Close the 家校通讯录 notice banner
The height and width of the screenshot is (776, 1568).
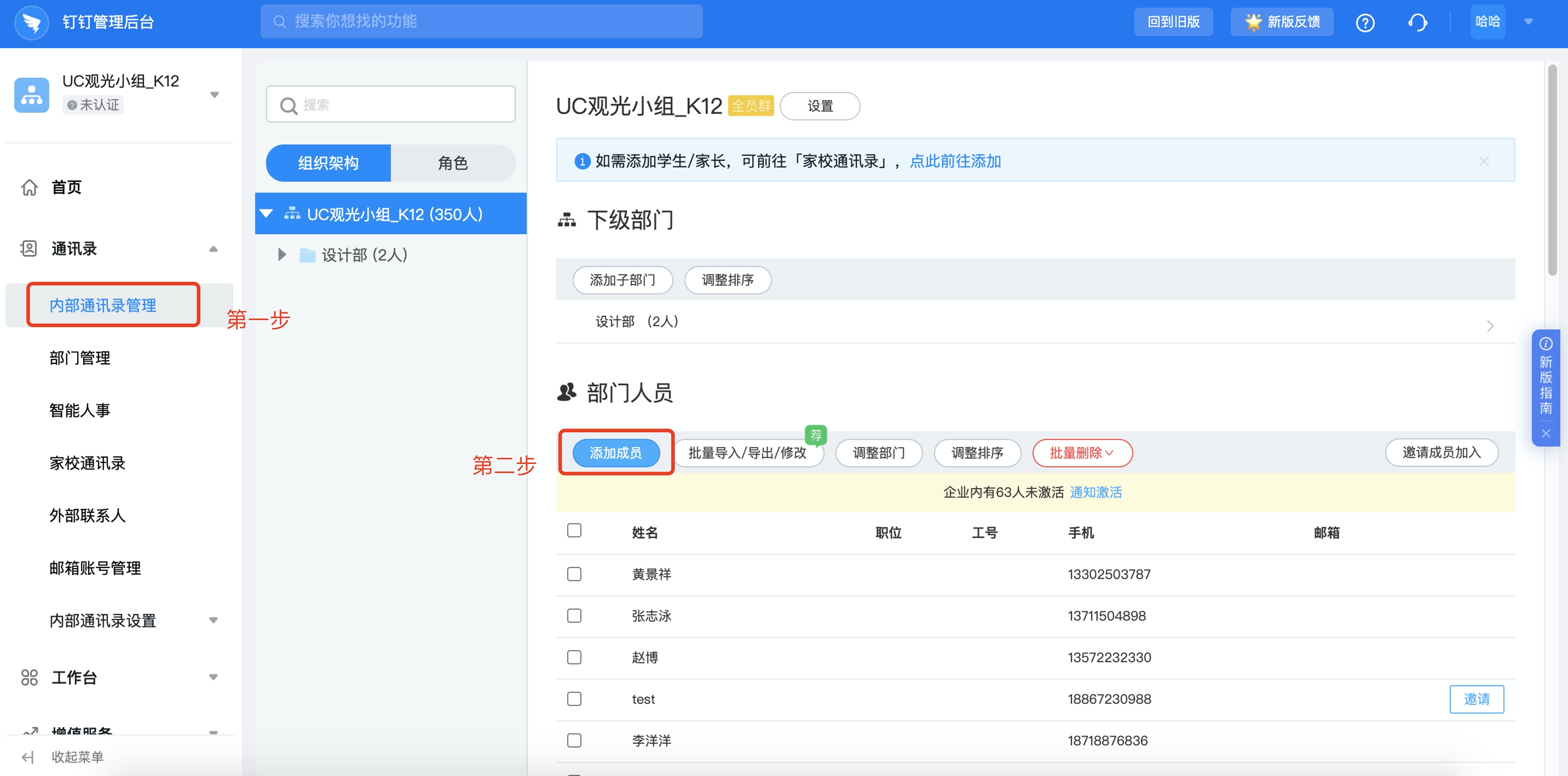[1483, 161]
